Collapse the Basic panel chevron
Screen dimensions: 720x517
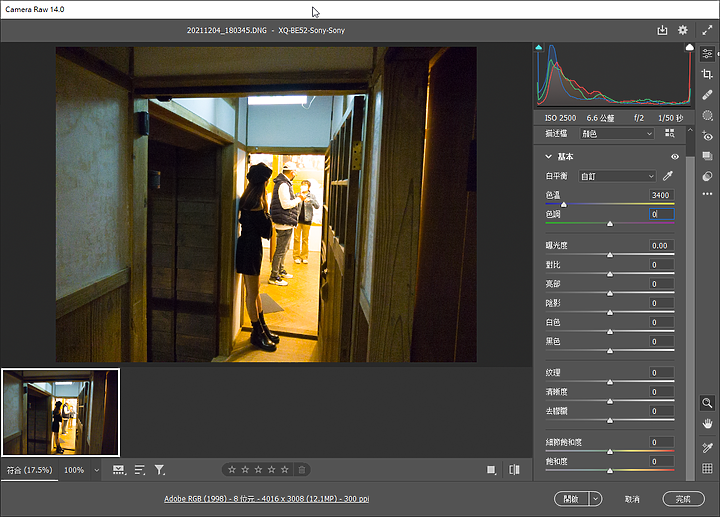click(548, 157)
